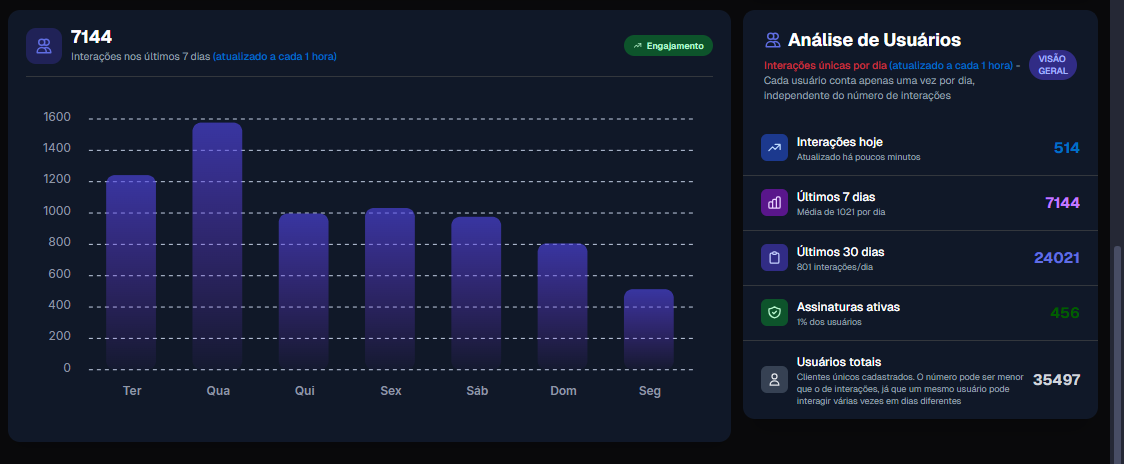
Task: Click the users icon beside 7144 header
Action: click(x=44, y=46)
